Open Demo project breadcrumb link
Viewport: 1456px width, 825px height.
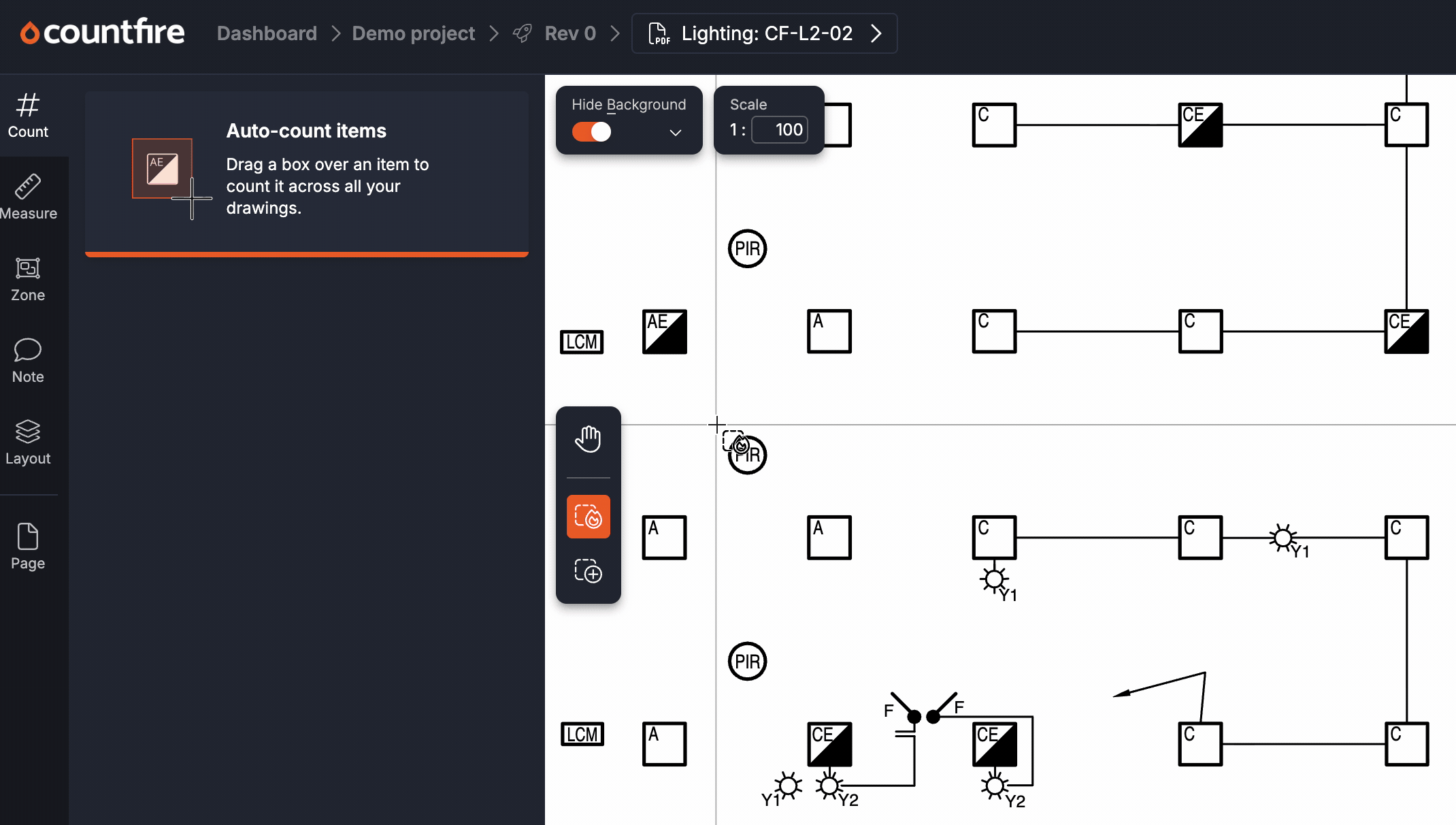(413, 33)
